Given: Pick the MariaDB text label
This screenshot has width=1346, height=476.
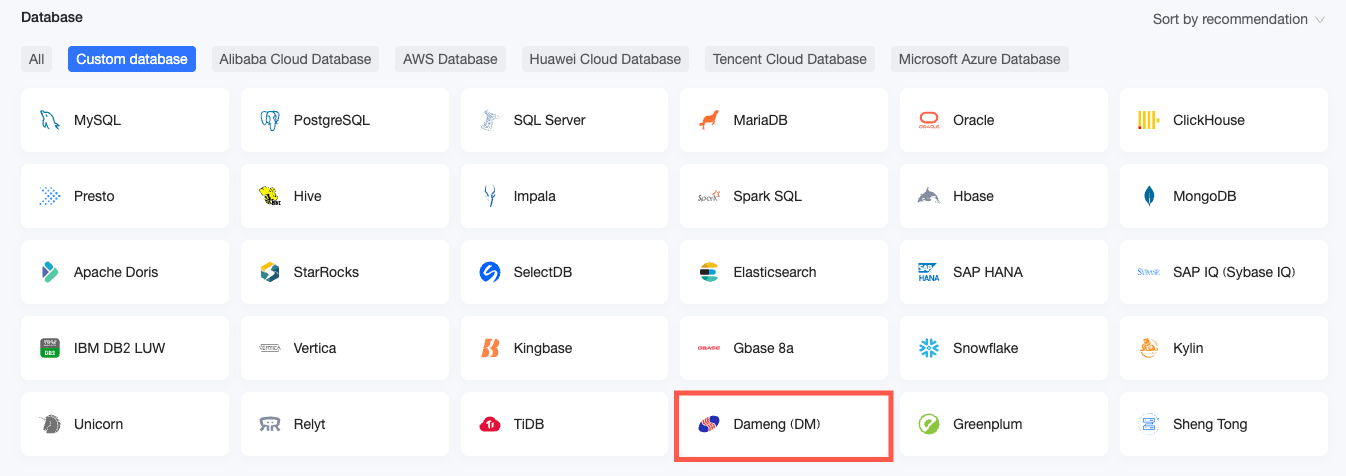Looking at the screenshot, I should coord(761,120).
